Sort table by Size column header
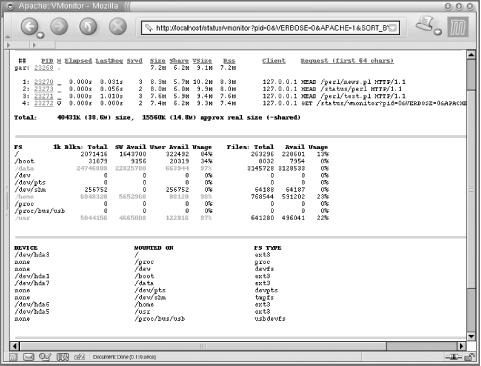 click(x=157, y=61)
